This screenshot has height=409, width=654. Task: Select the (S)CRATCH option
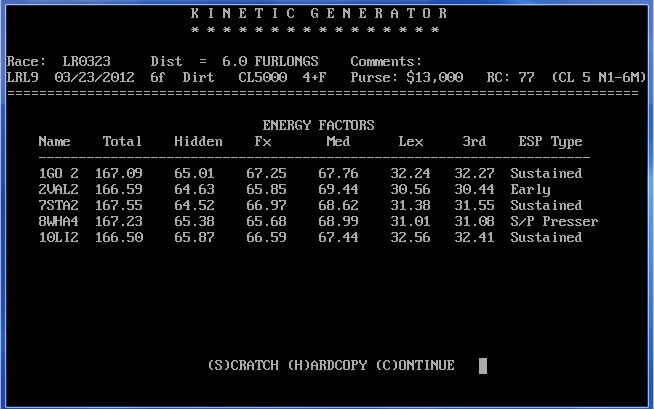coord(243,366)
